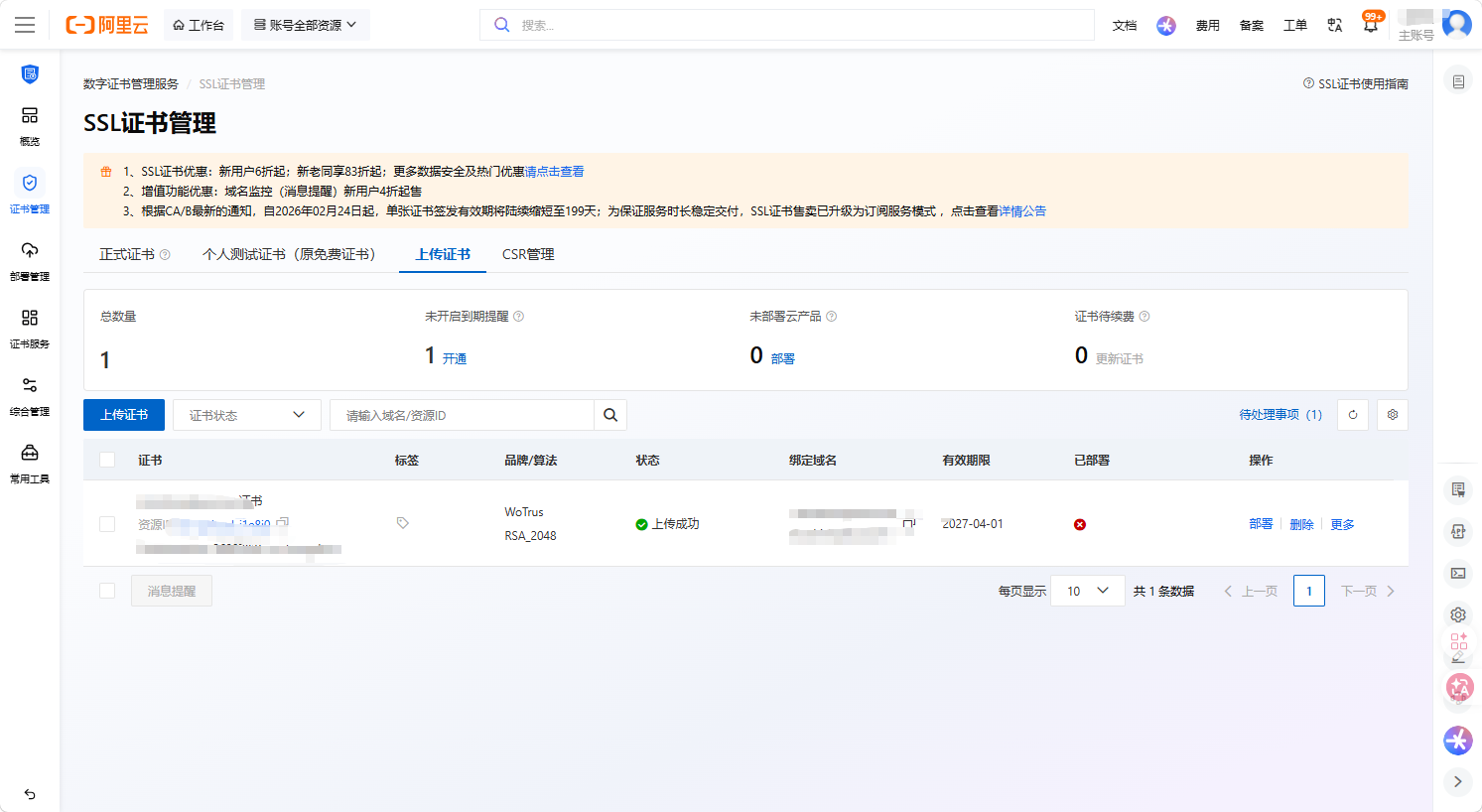This screenshot has width=1482, height=812.
Task: Tick the WoTrus certificate row checkbox
Action: (107, 524)
